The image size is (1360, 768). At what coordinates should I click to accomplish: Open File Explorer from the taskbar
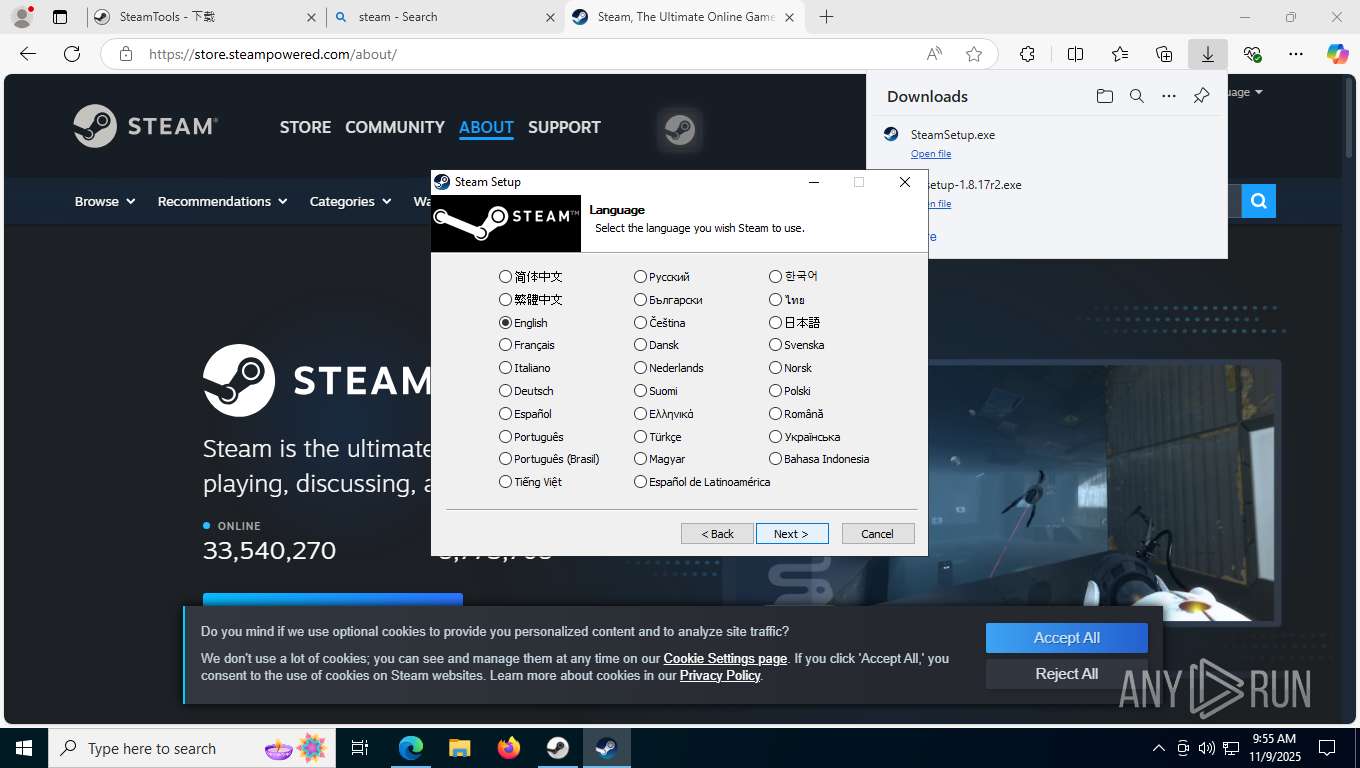[459, 748]
